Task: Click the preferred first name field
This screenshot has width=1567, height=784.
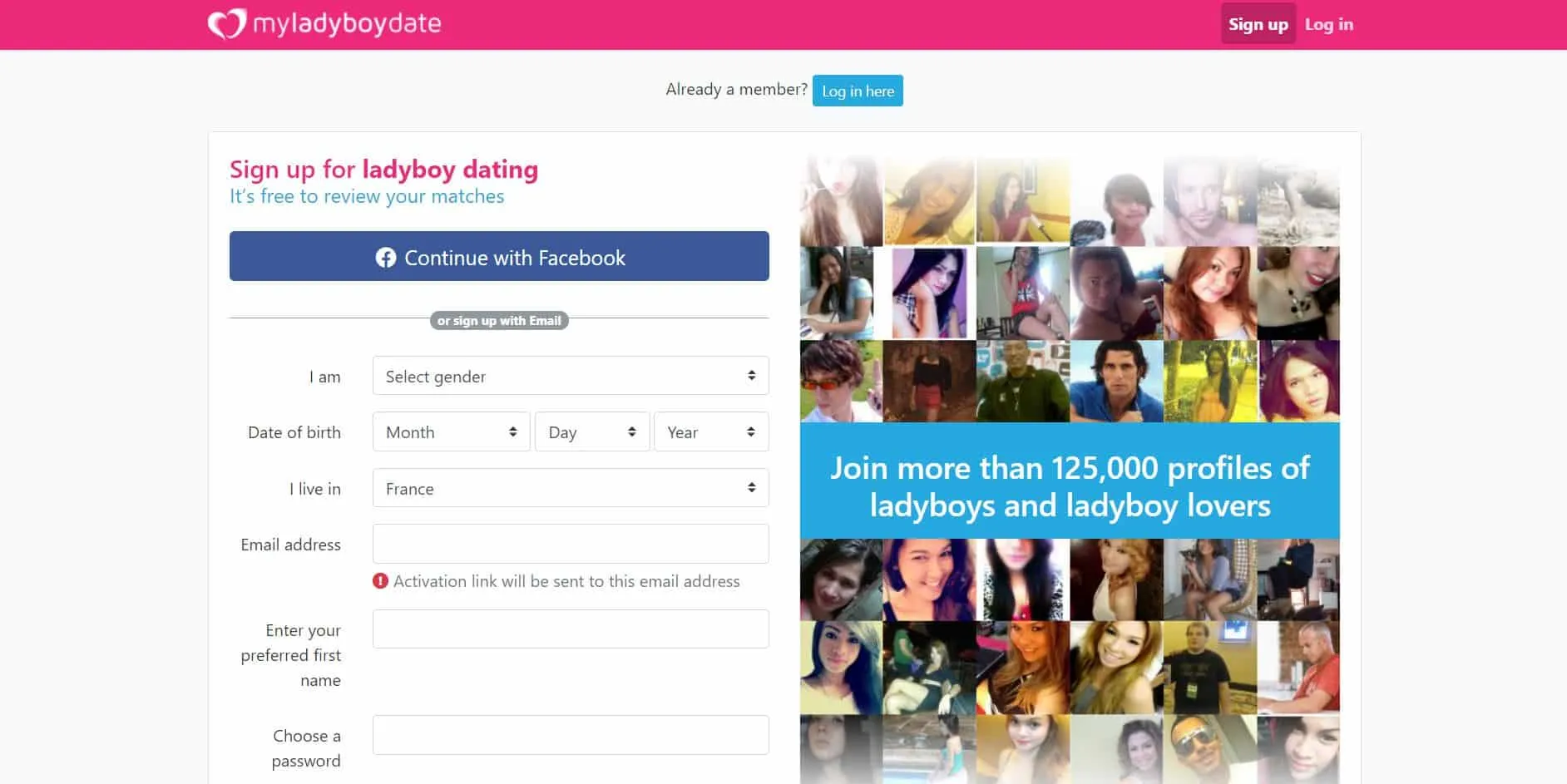Action: [x=571, y=629]
